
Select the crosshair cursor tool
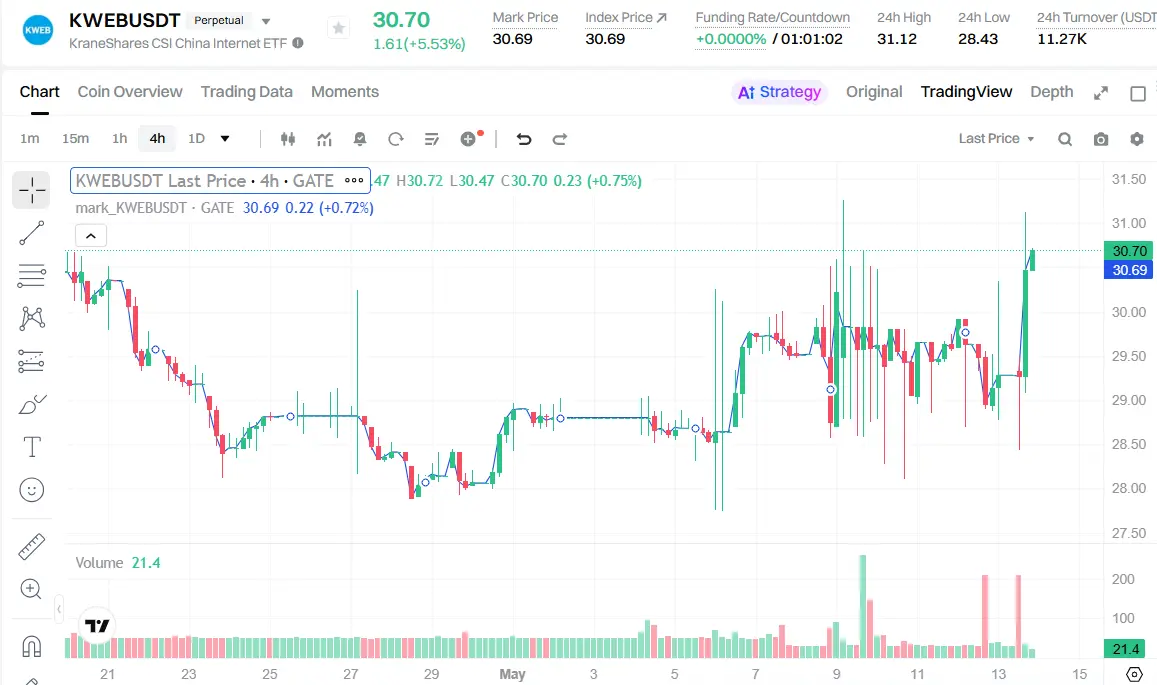tap(32, 190)
